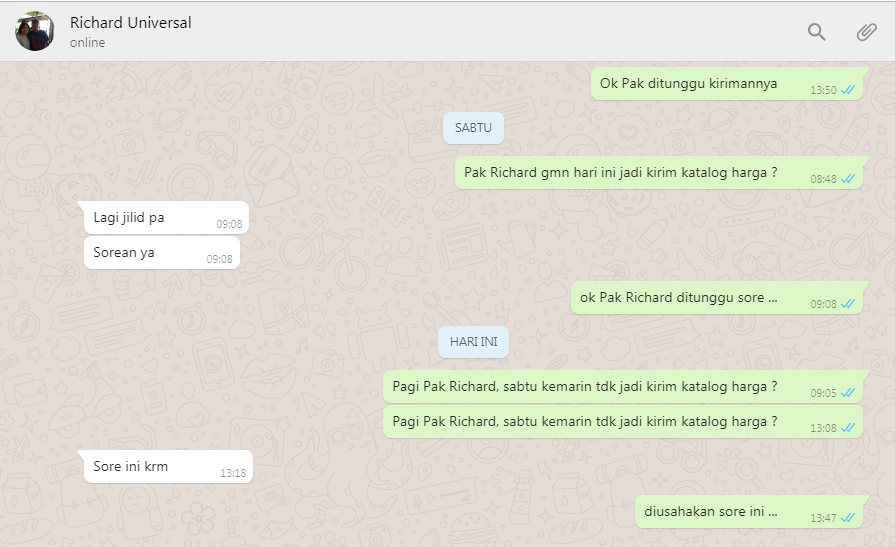Click double ticks on 13:08 message

pyautogui.click(x=848, y=428)
